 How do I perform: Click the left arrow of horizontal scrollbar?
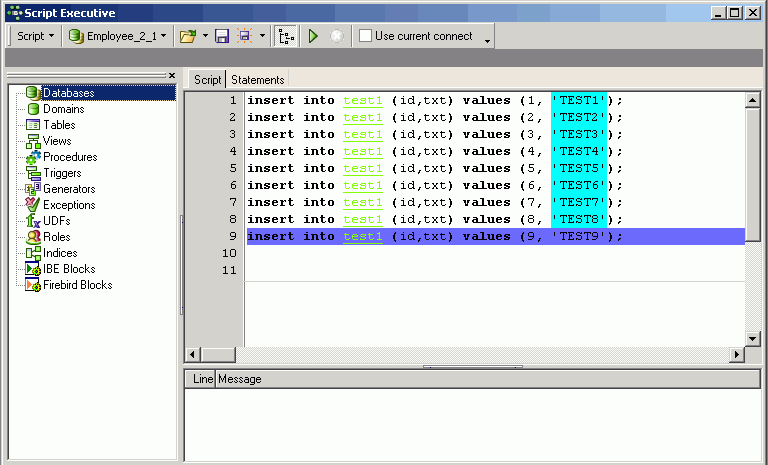(x=192, y=354)
